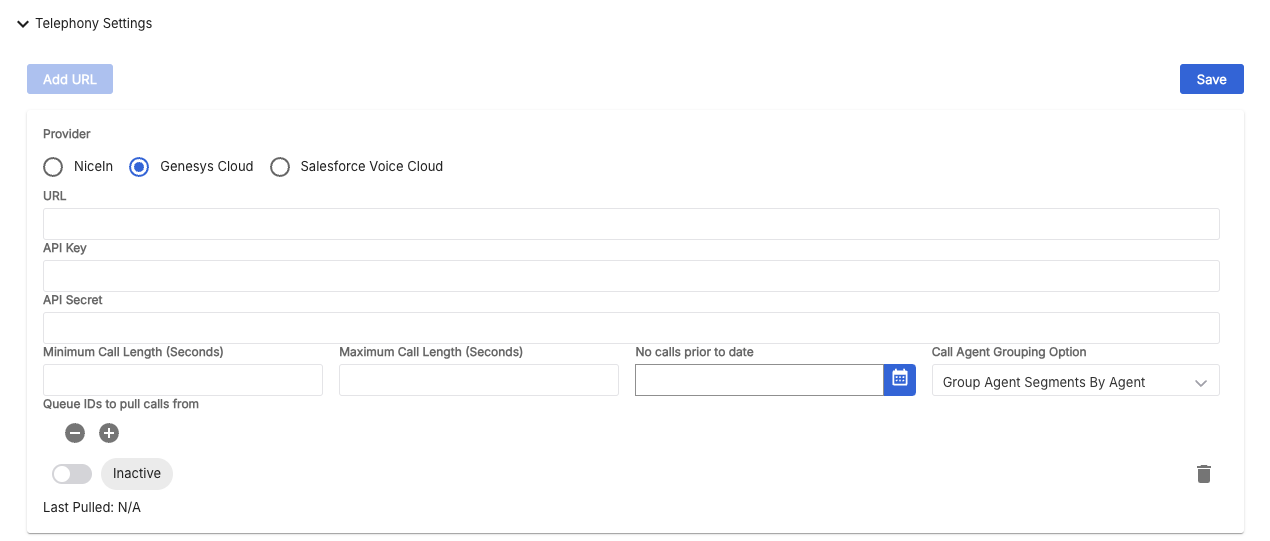The width and height of the screenshot is (1270, 541).
Task: Click the dropdown chevron beside Group Agent Segments
Action: (x=1201, y=382)
